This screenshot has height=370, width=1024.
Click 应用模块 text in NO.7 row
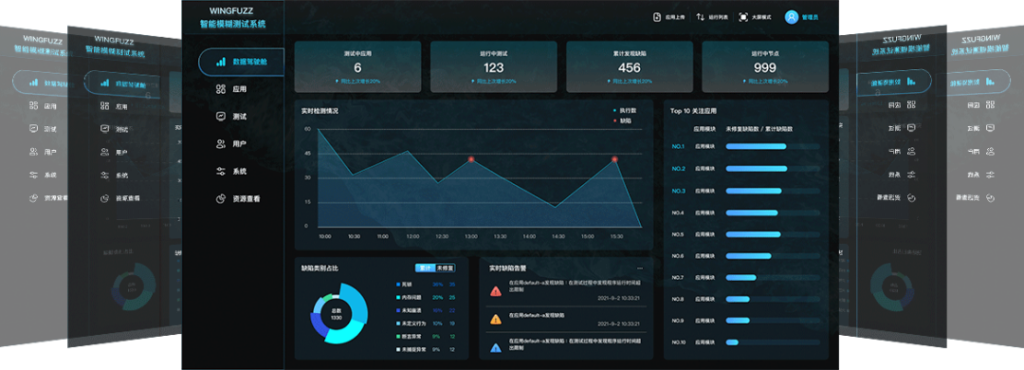[704, 277]
